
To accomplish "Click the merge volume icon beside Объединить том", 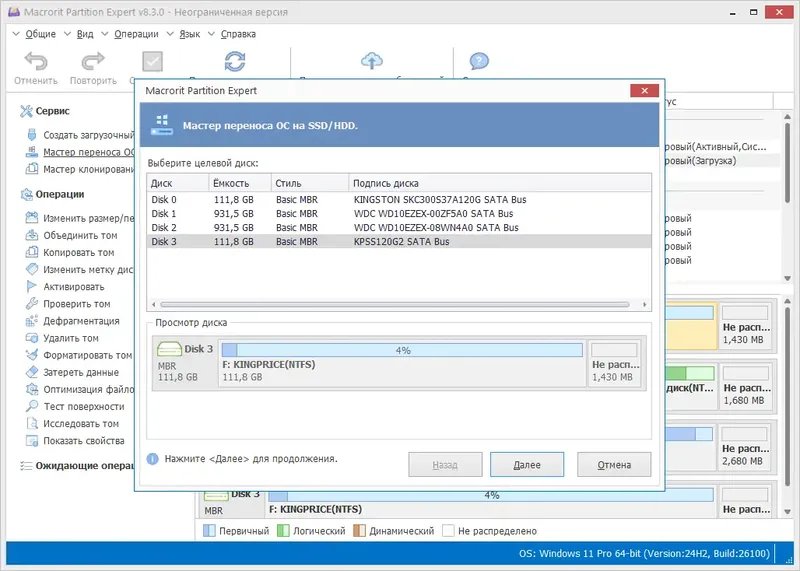I will pyautogui.click(x=32, y=235).
